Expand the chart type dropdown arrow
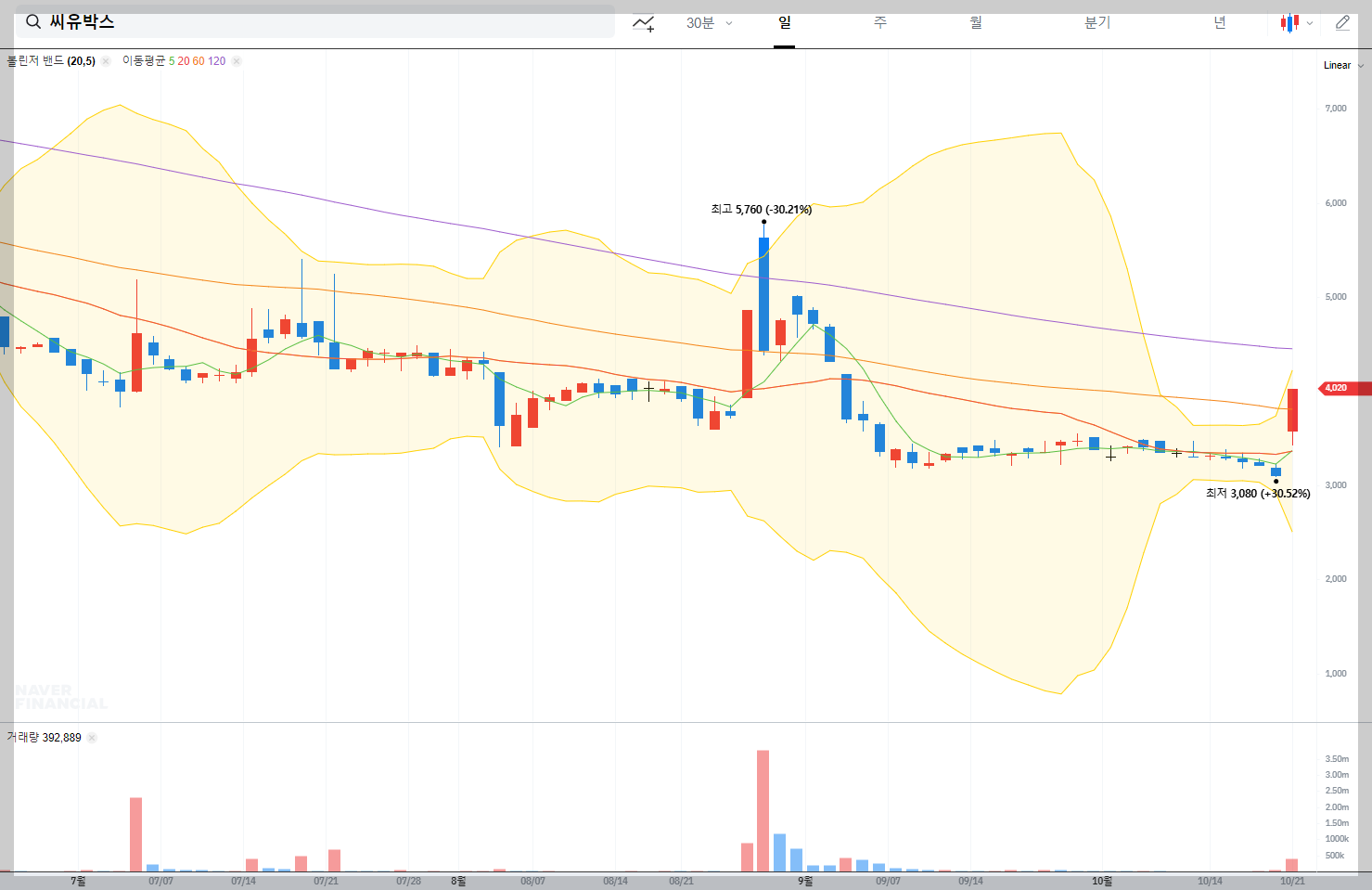This screenshot has width=1372, height=890. [1310, 23]
